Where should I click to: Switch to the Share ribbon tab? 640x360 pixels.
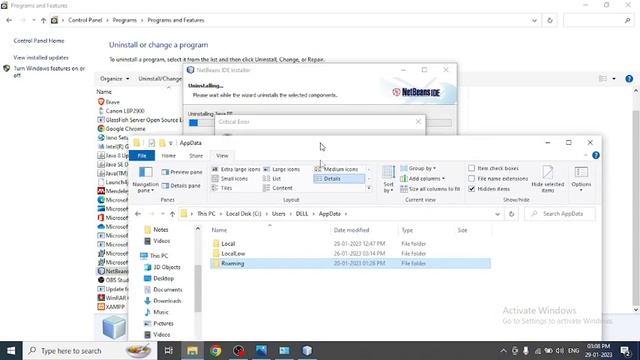(196, 156)
